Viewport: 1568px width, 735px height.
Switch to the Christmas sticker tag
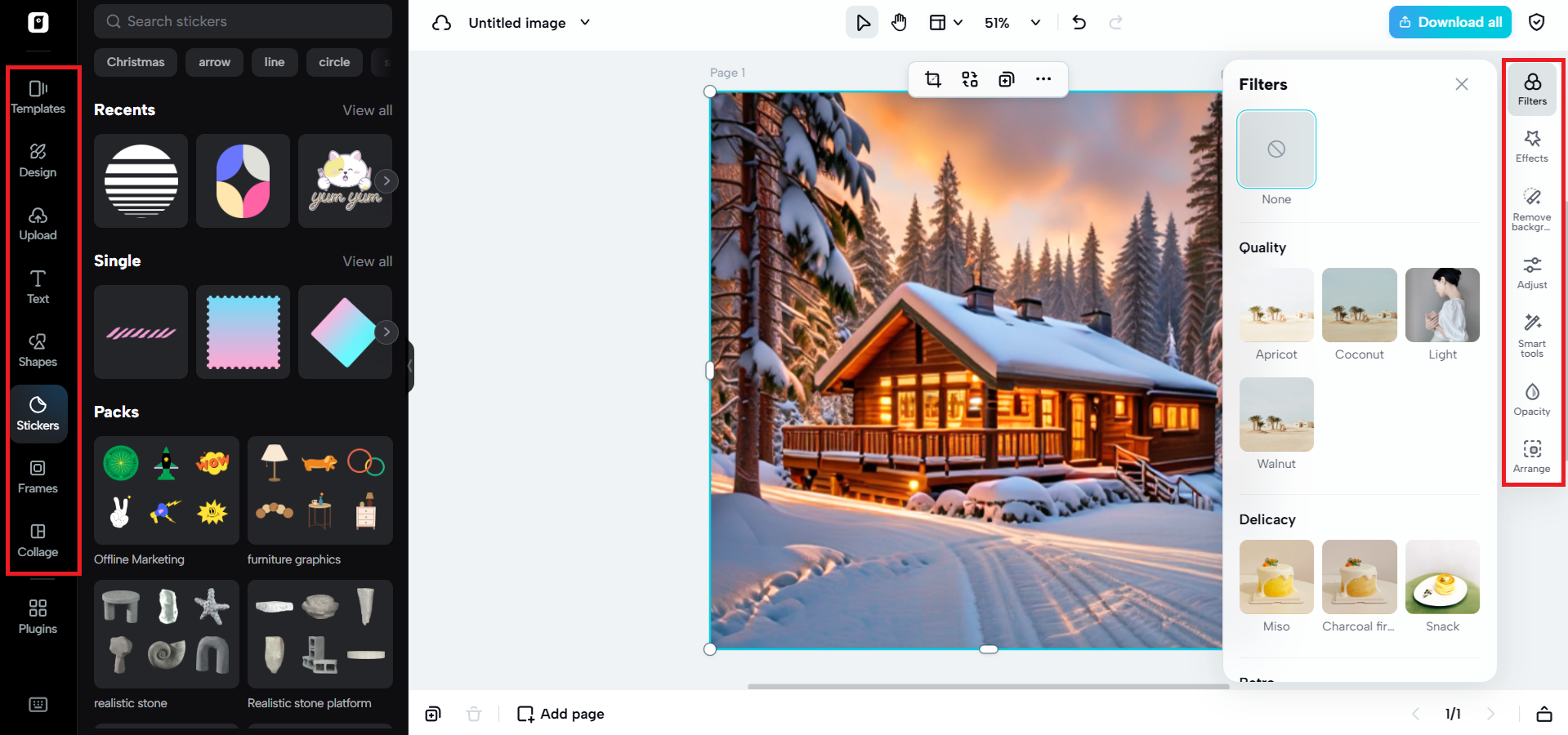pyautogui.click(x=135, y=61)
